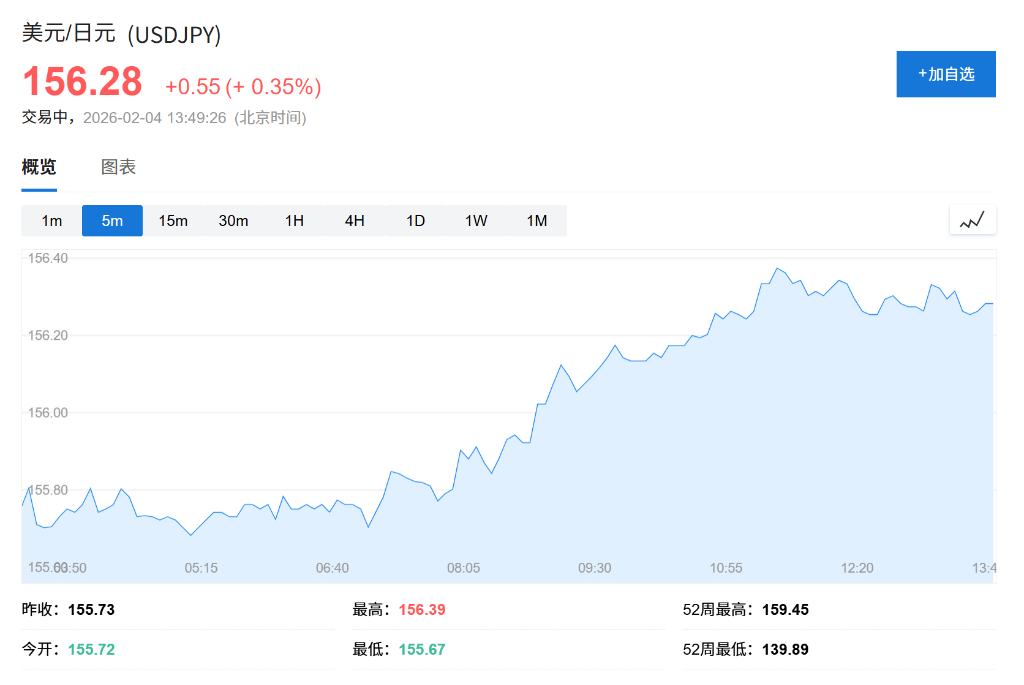Click the chart peak around 10:55
The image size is (1024, 685).
click(x=778, y=270)
